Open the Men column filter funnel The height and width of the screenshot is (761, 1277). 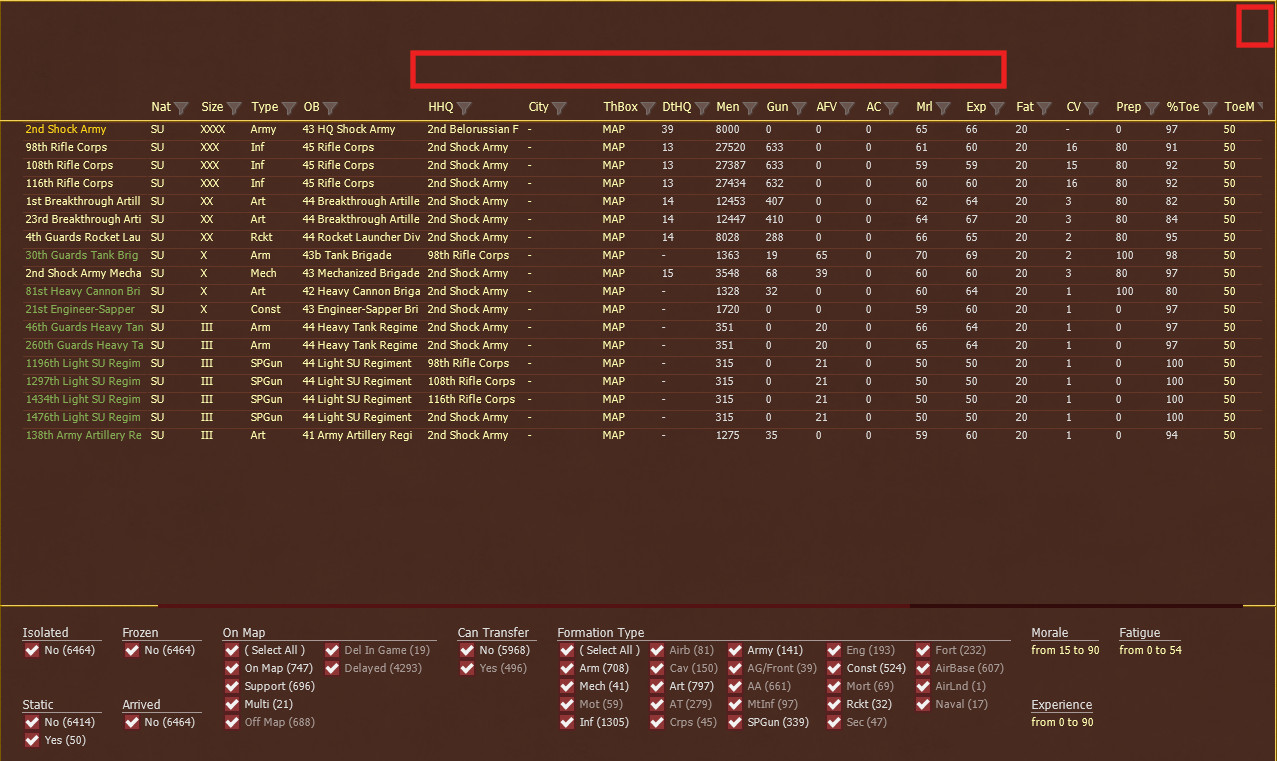pos(750,108)
